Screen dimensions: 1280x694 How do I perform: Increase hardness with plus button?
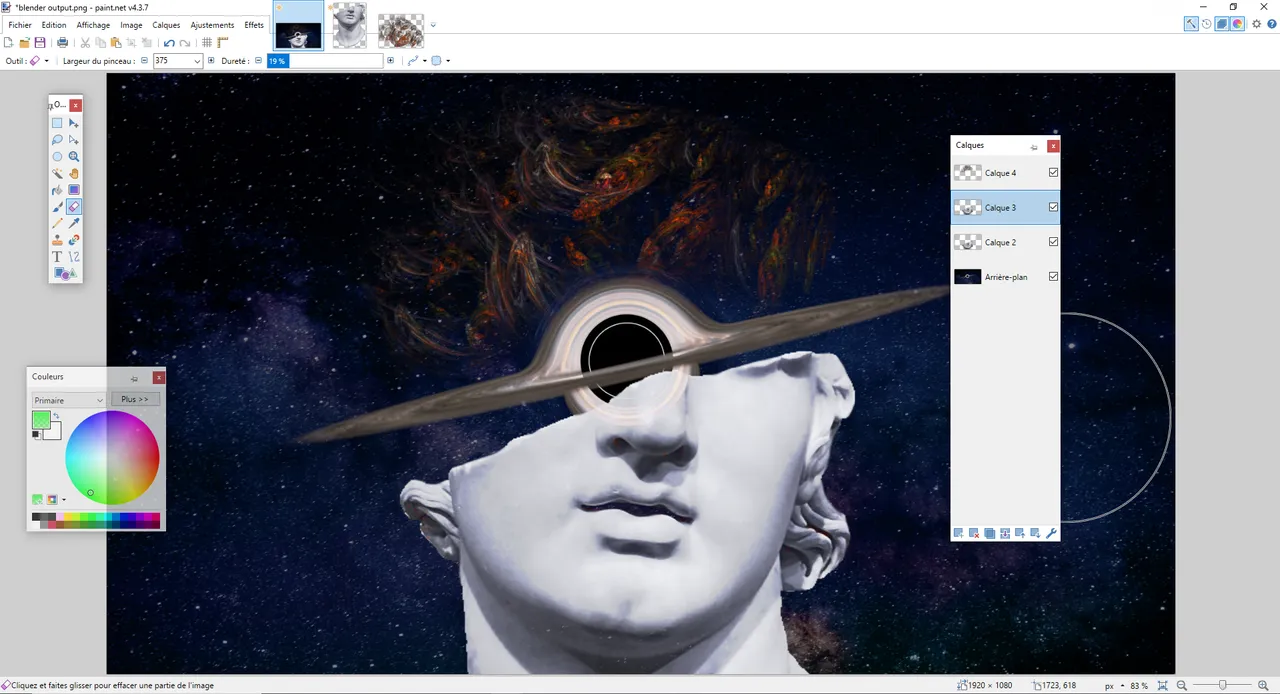click(390, 61)
